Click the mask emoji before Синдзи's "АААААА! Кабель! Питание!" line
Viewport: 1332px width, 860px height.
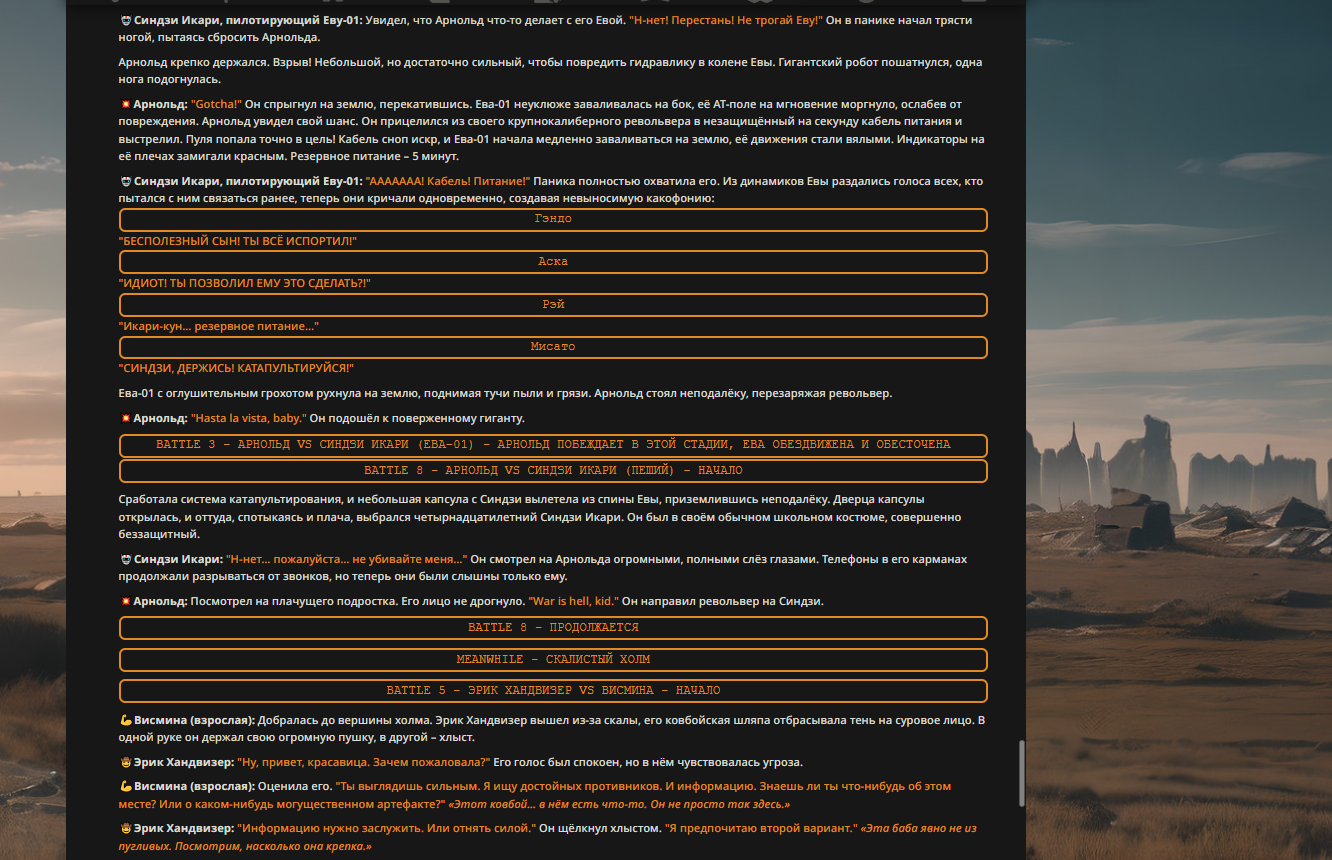[125, 181]
